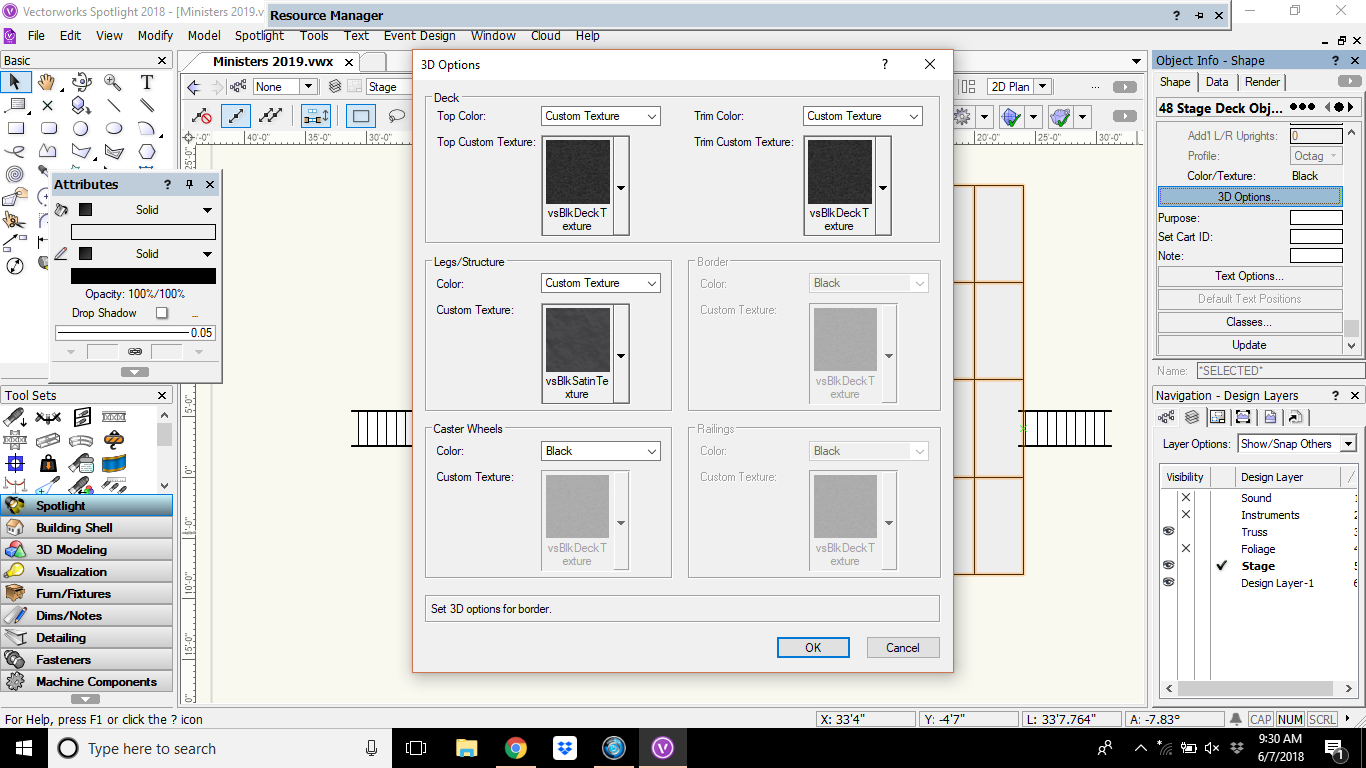This screenshot has width=1366, height=768.
Task: Select the Hexagon polygon tool
Action: pos(147,152)
